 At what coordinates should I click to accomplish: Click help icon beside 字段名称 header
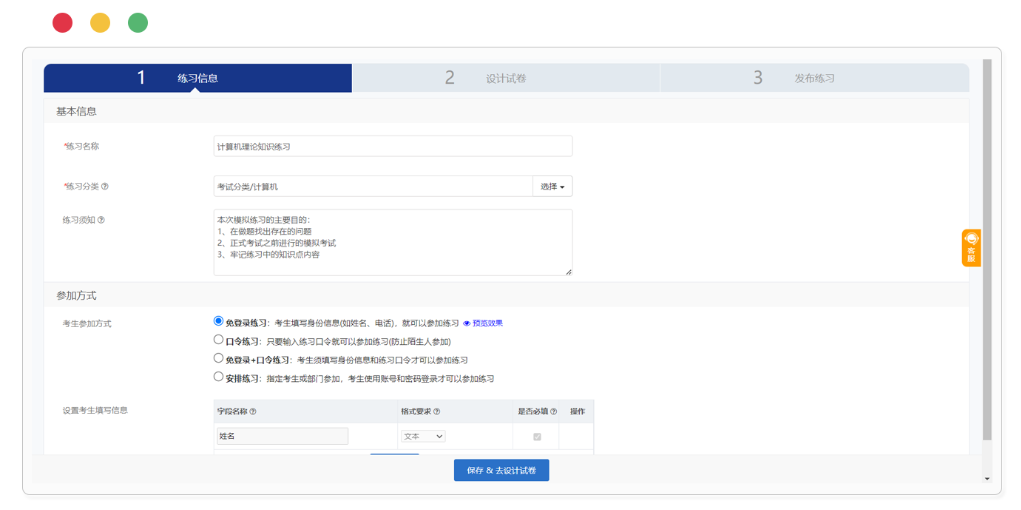pos(253,411)
